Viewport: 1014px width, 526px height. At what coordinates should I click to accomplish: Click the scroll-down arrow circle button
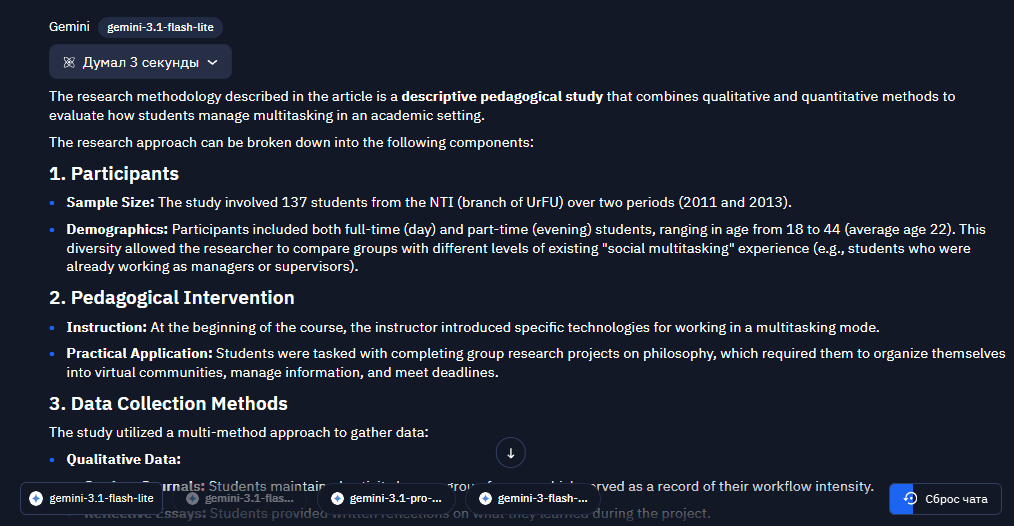tap(510, 453)
